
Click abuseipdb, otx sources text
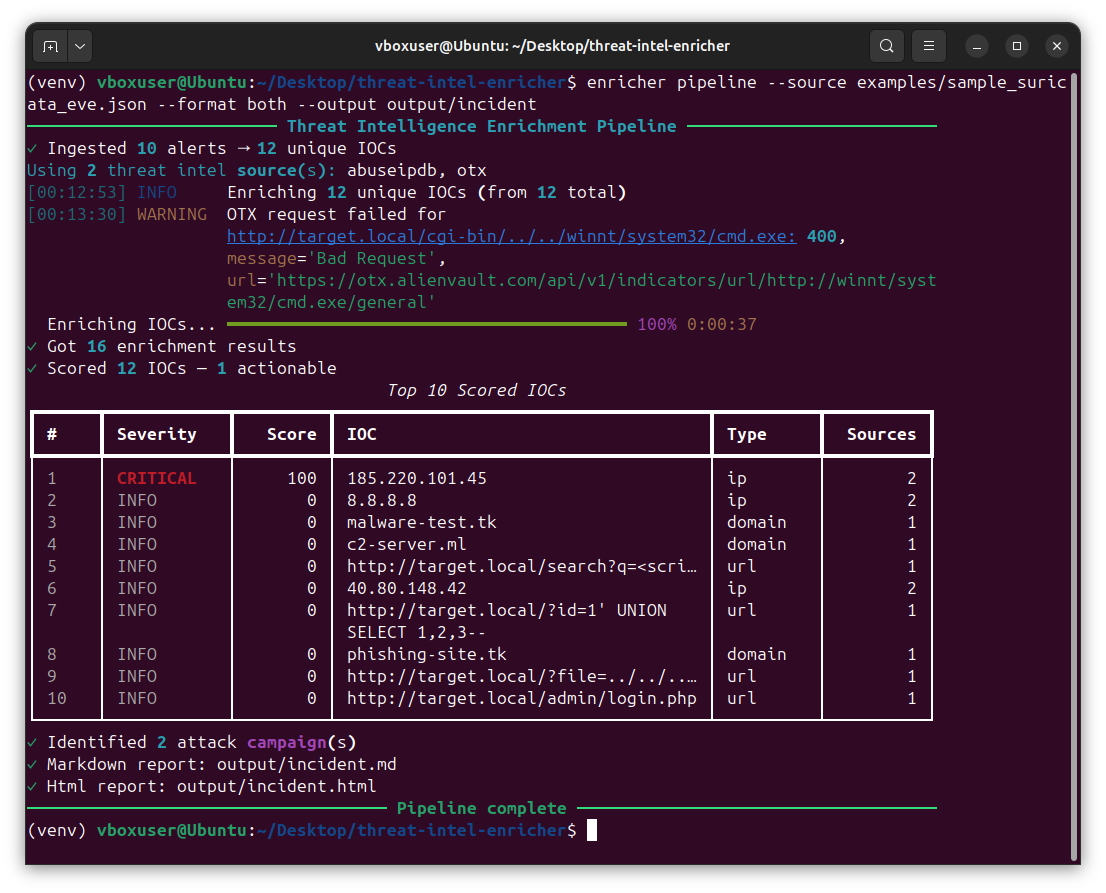[417, 171]
